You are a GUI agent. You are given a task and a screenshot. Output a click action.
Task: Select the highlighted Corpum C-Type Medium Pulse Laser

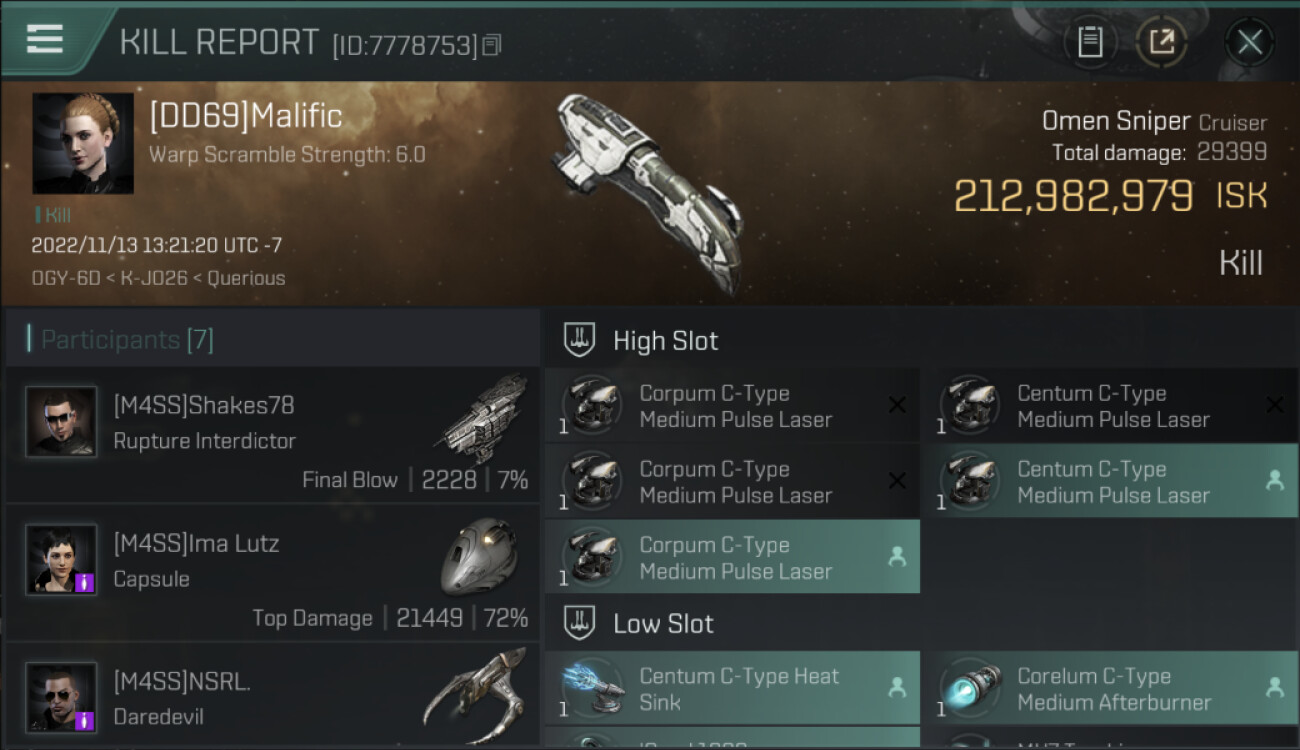(x=732, y=557)
